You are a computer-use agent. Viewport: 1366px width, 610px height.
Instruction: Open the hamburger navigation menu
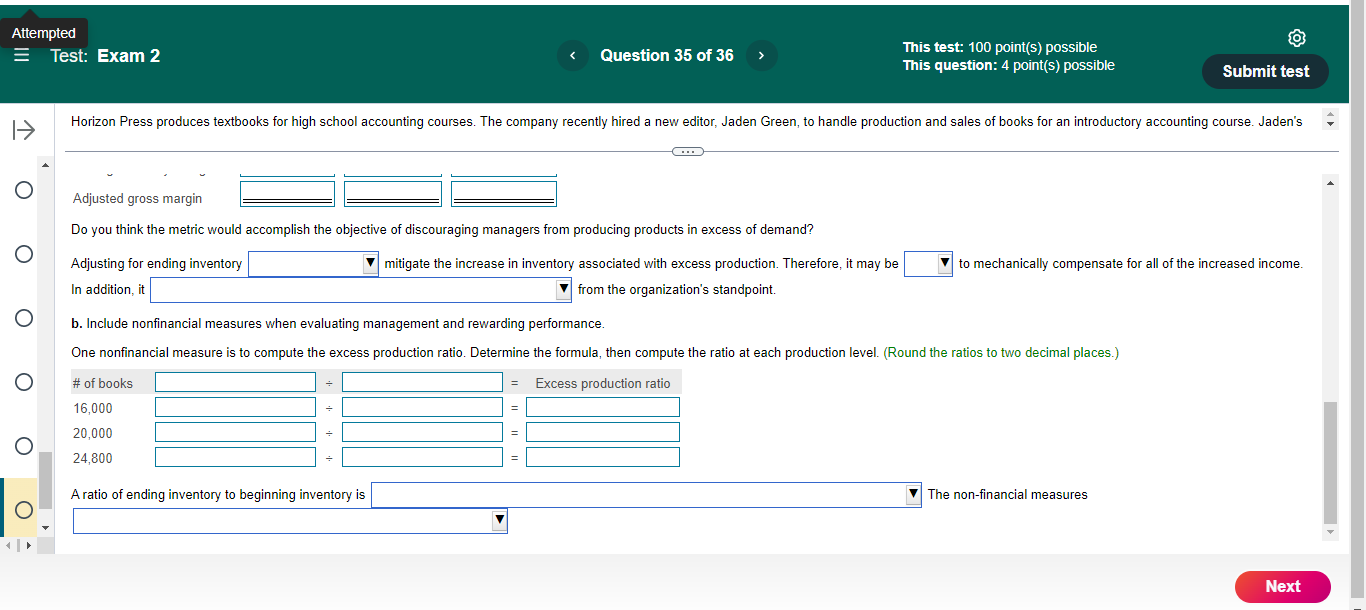click(21, 55)
